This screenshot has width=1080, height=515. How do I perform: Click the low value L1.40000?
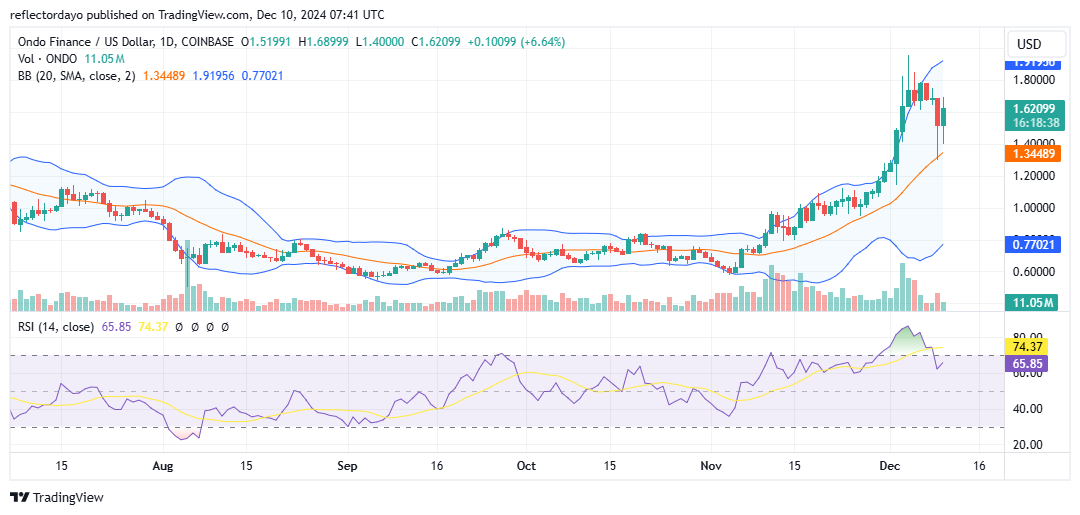click(380, 42)
